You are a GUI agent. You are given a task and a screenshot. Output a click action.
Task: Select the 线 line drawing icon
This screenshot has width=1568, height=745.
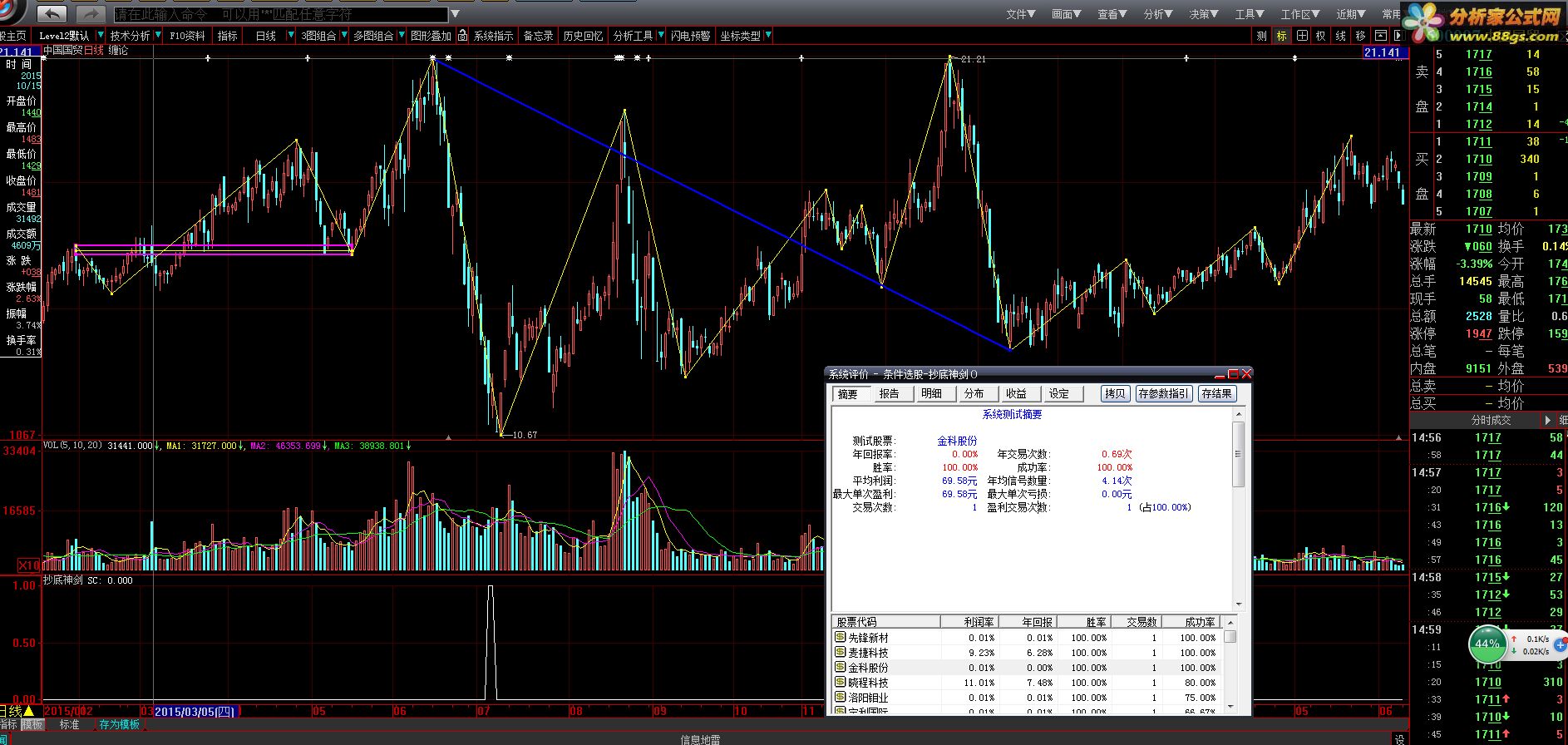[x=1341, y=36]
